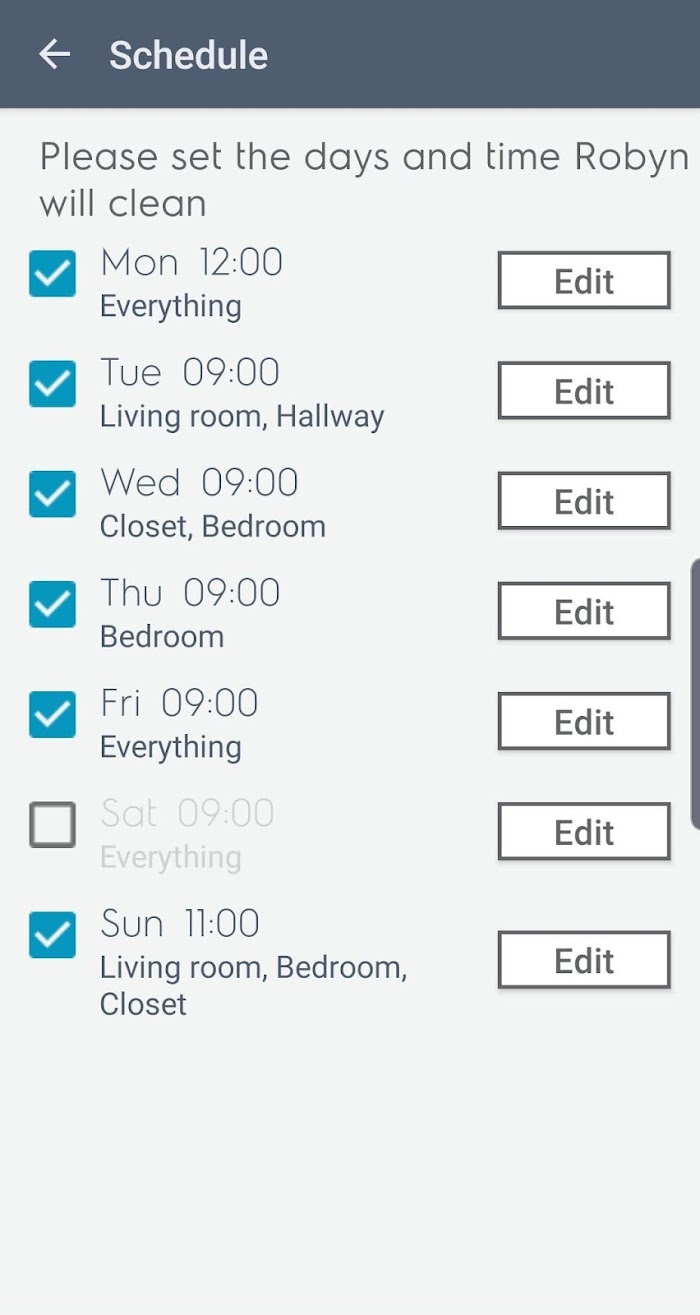Uncheck the Sunday cleaning checkbox
The height and width of the screenshot is (1315, 700).
click(x=52, y=935)
